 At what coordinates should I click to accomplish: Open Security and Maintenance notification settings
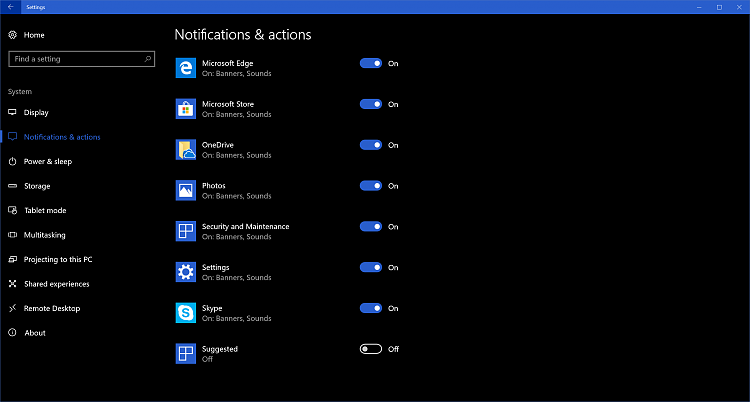tap(246, 226)
